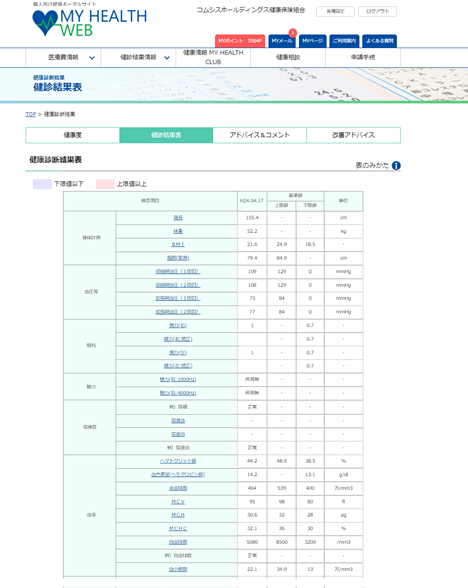The image size is (468, 588).
Task: Open the ご利用案内 button
Action: pos(345,41)
